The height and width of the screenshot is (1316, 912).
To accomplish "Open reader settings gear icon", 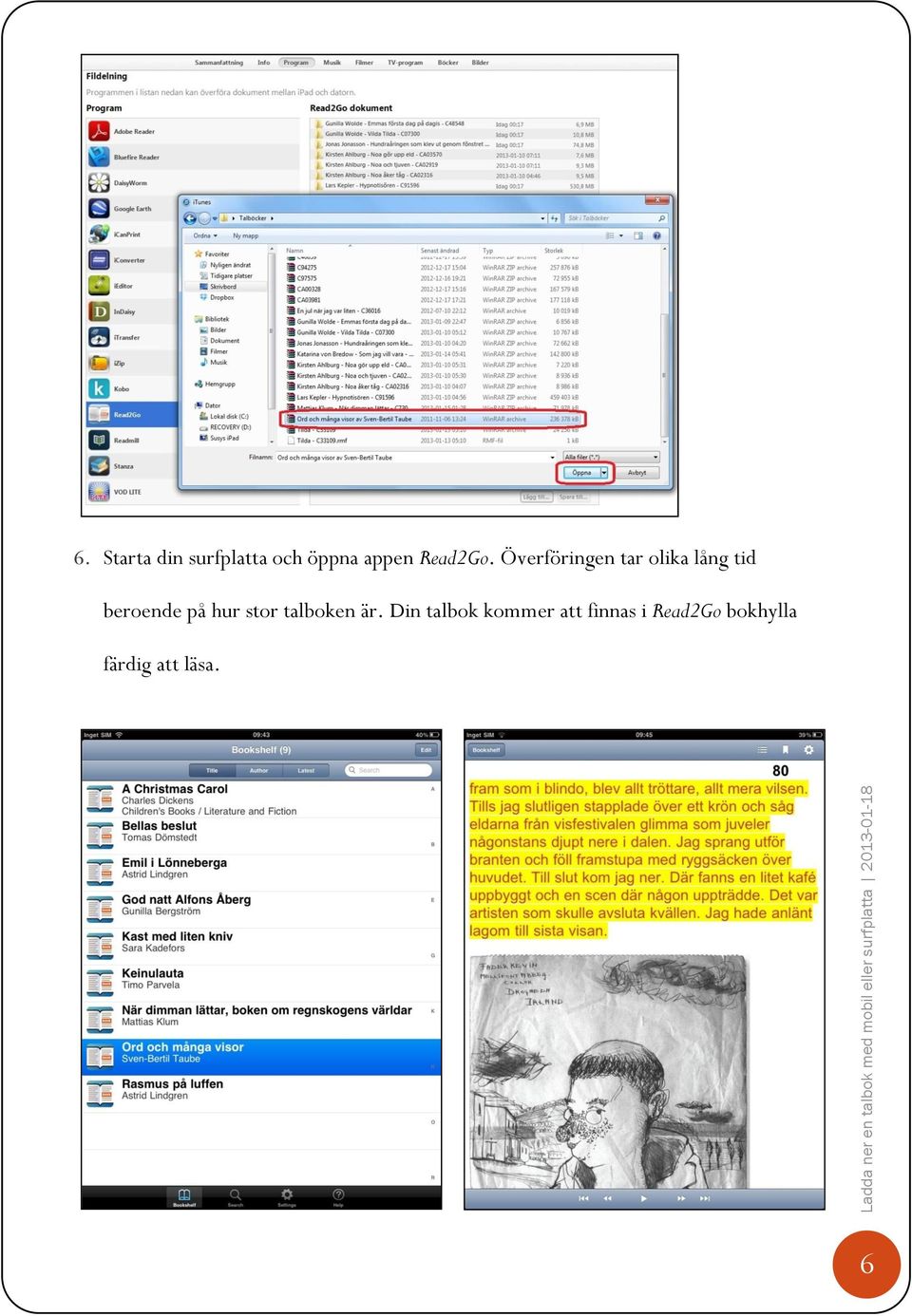I will [x=808, y=750].
